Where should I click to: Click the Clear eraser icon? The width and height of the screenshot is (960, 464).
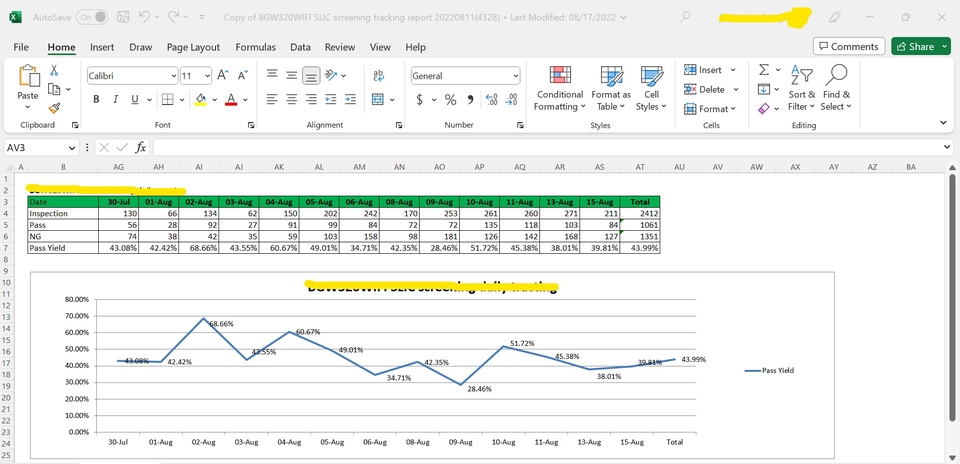click(x=763, y=108)
